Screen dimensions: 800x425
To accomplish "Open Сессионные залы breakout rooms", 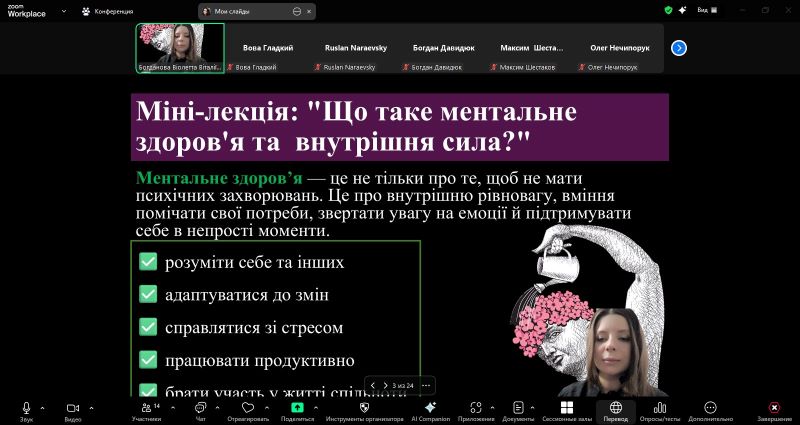I will [x=566, y=408].
